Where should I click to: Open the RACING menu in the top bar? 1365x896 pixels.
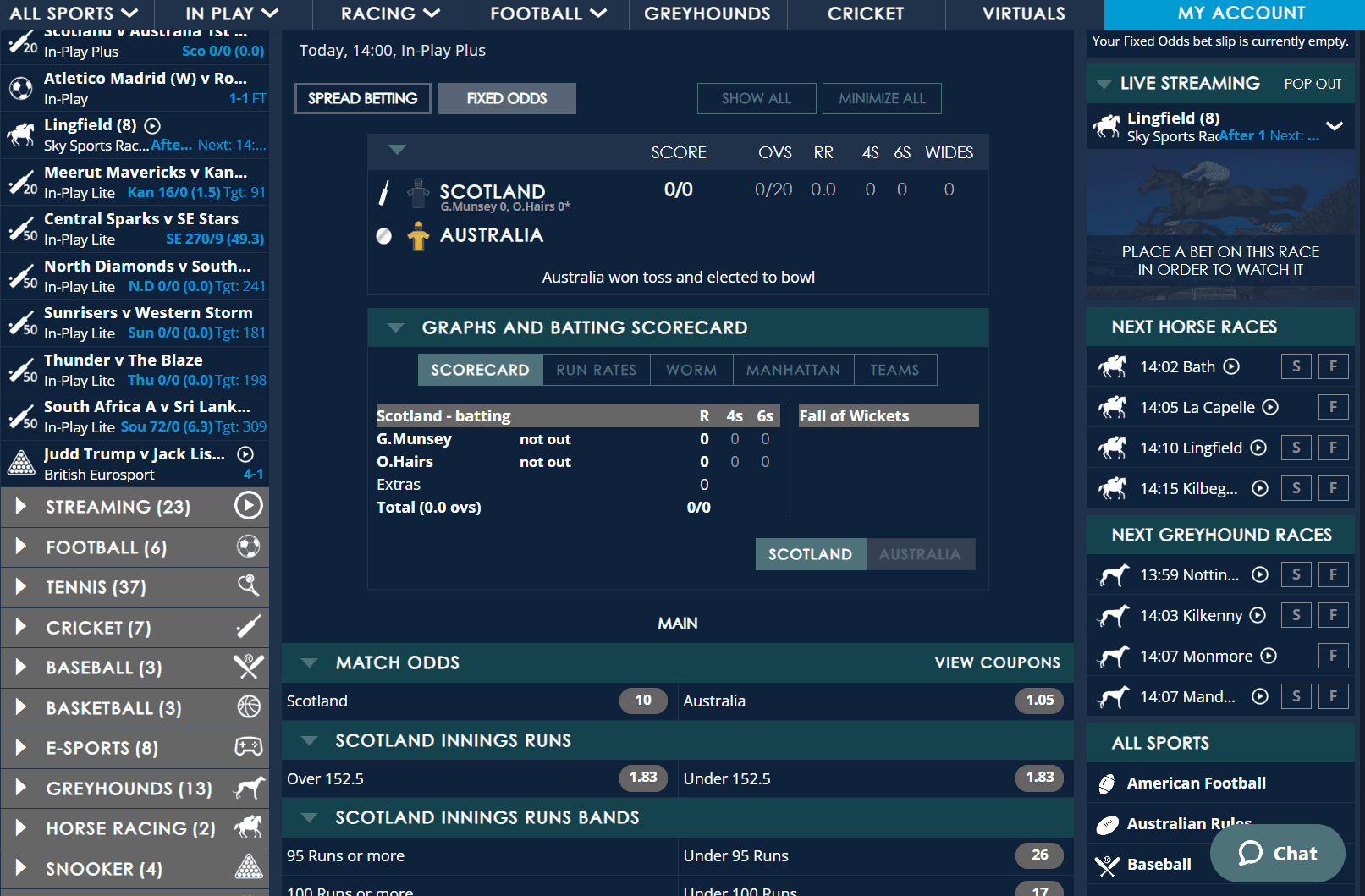click(389, 14)
